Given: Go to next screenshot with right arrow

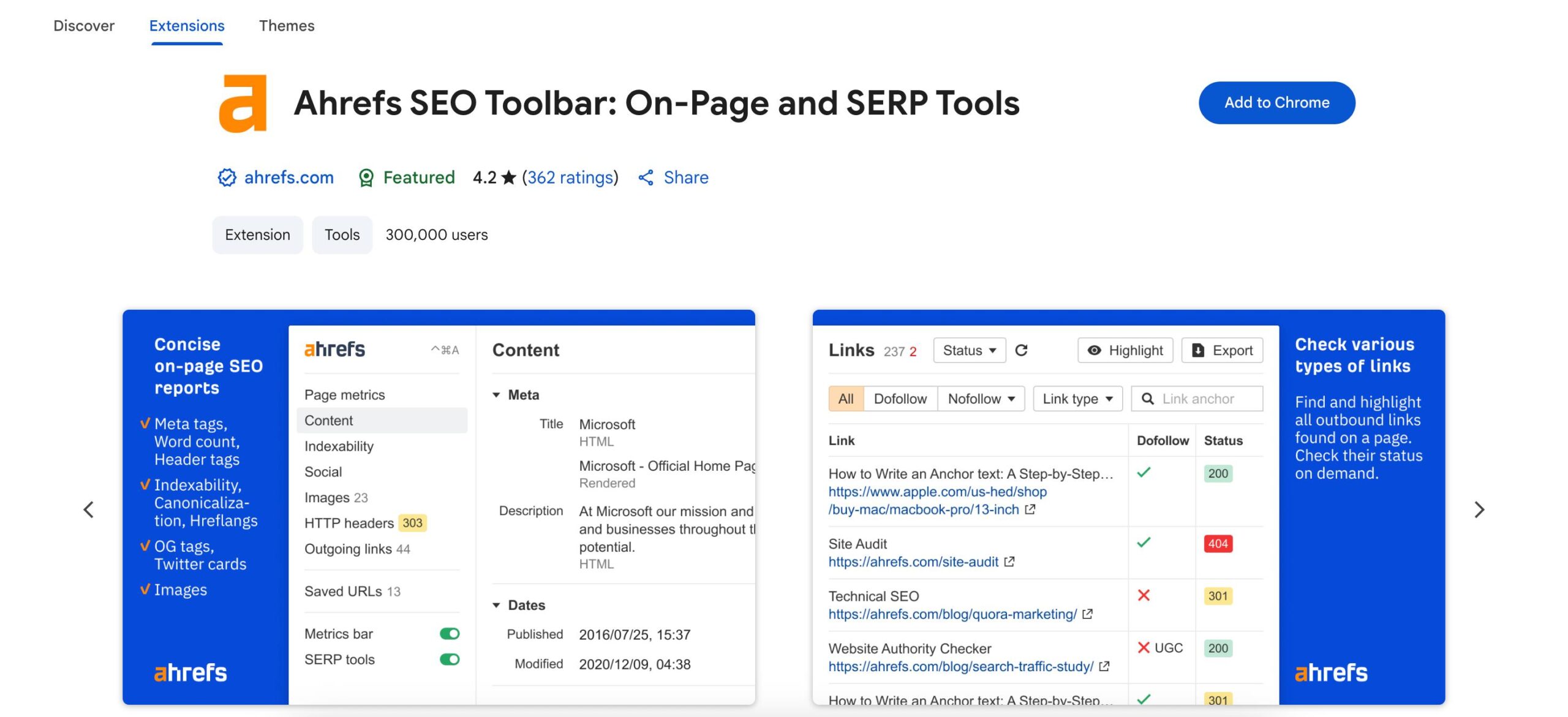Looking at the screenshot, I should pos(1479,509).
